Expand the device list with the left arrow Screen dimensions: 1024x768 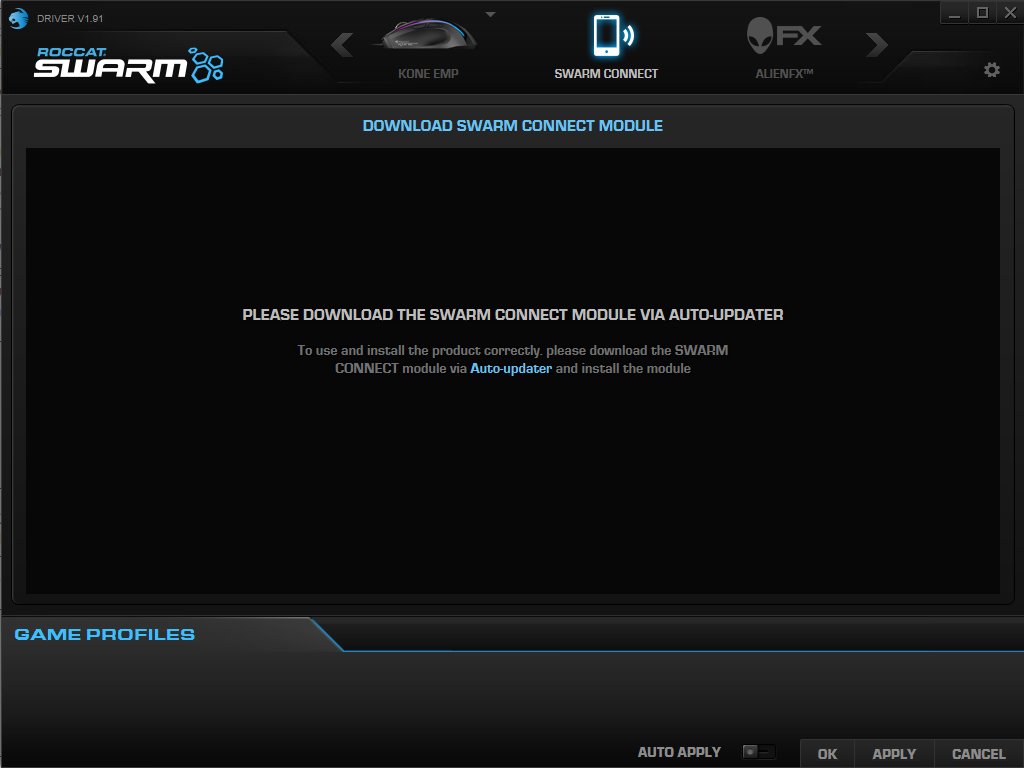pyautogui.click(x=341, y=44)
